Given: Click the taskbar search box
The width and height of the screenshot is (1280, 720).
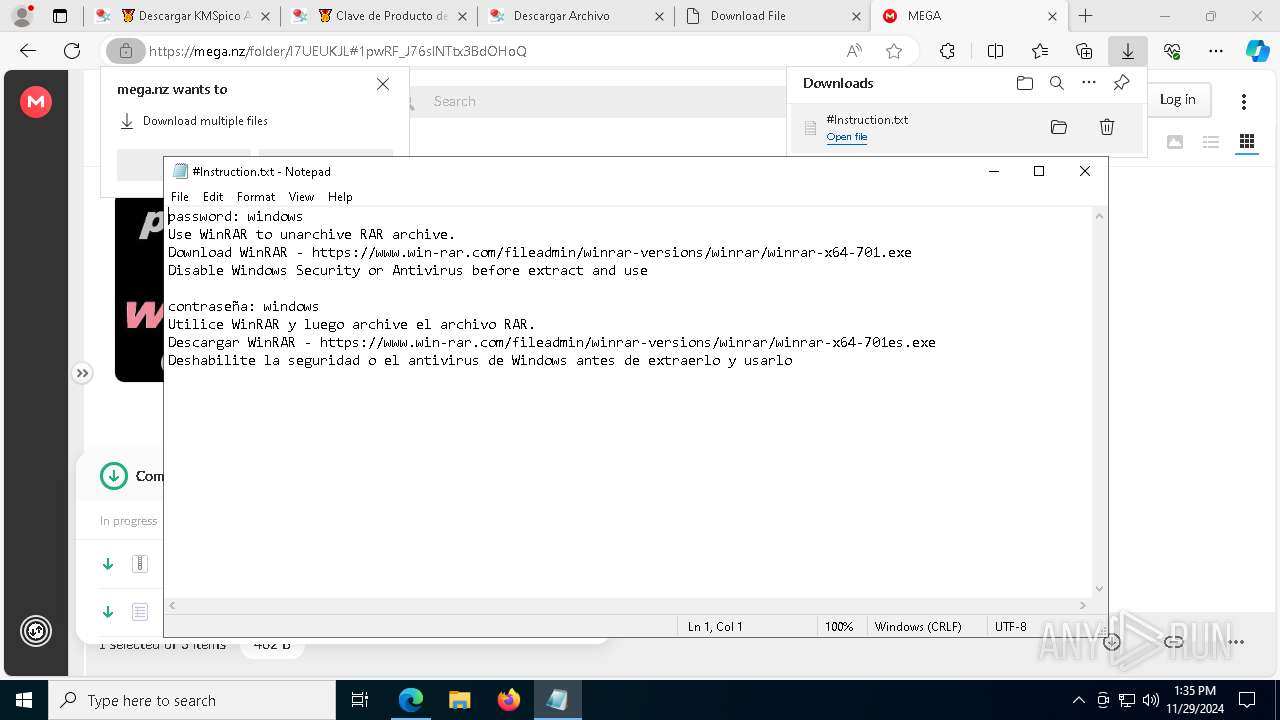Looking at the screenshot, I should point(192,700).
